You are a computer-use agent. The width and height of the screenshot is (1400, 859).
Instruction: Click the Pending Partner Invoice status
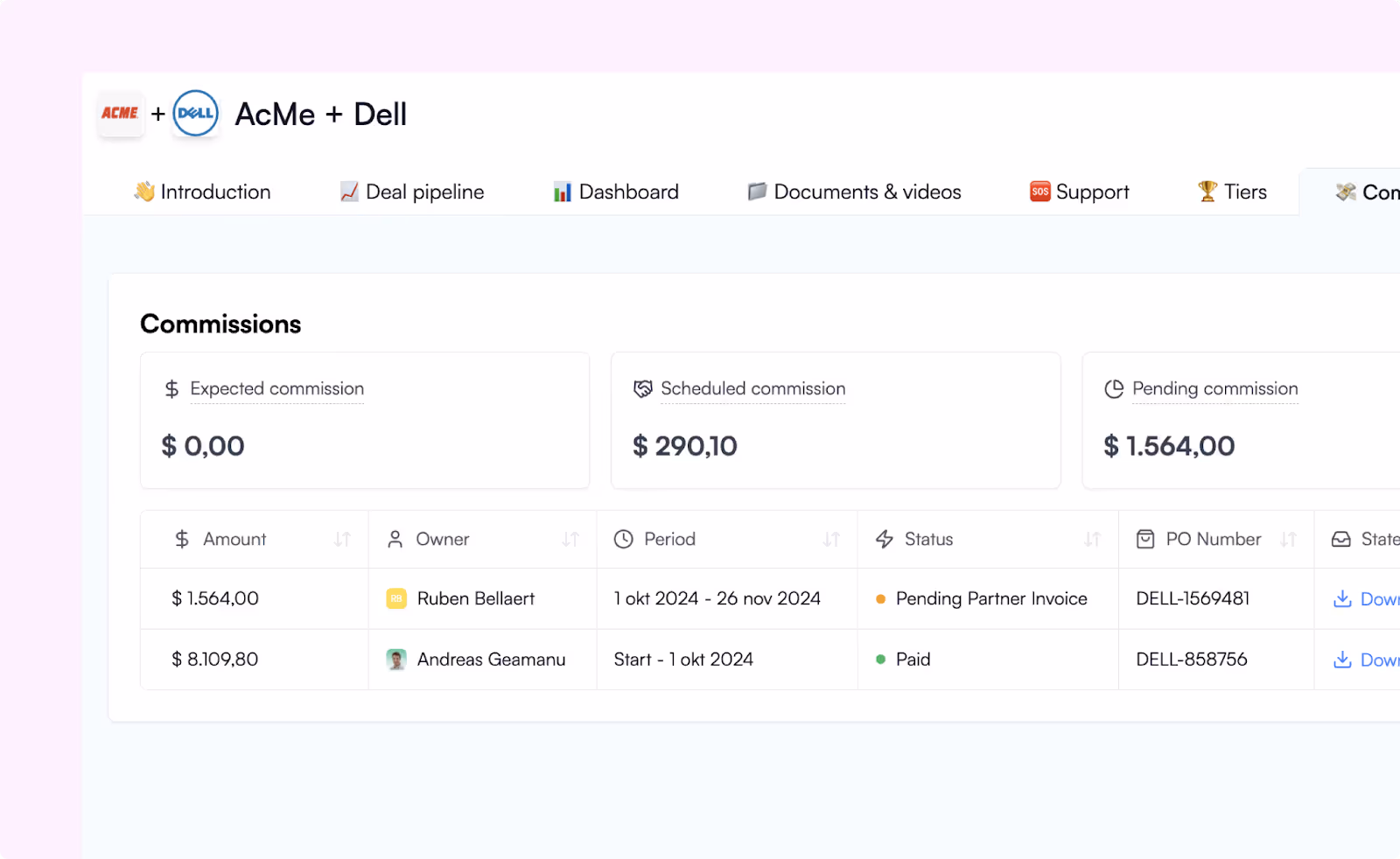(x=991, y=598)
